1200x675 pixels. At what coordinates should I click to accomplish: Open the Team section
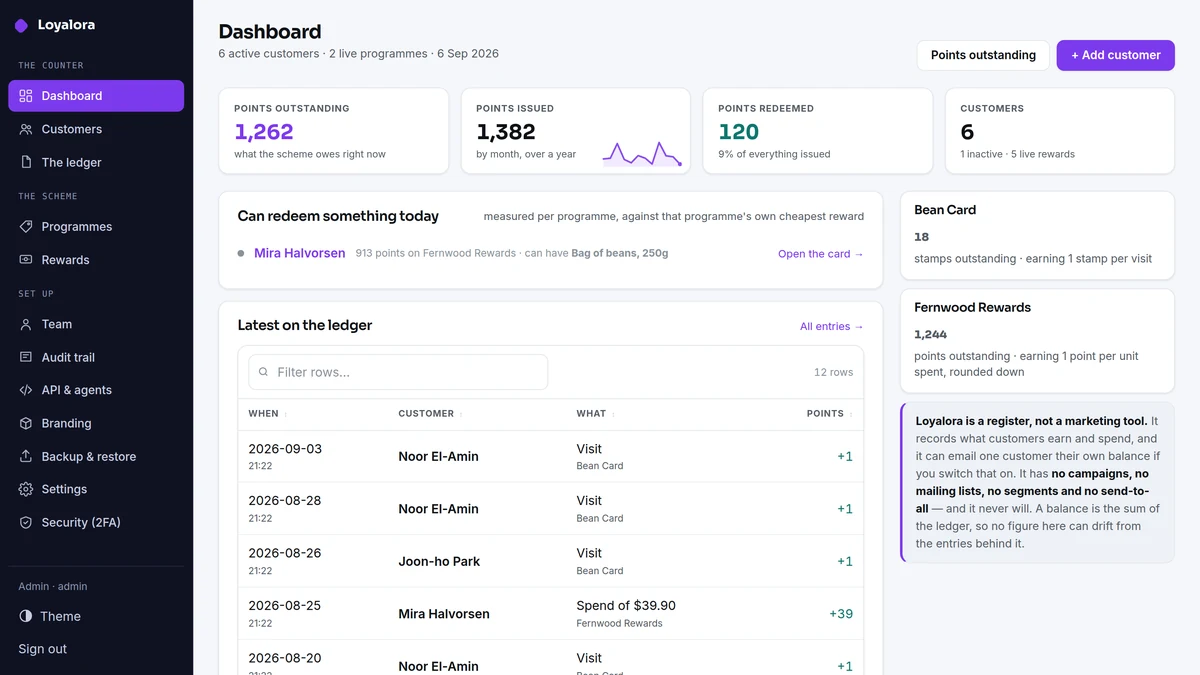96,324
